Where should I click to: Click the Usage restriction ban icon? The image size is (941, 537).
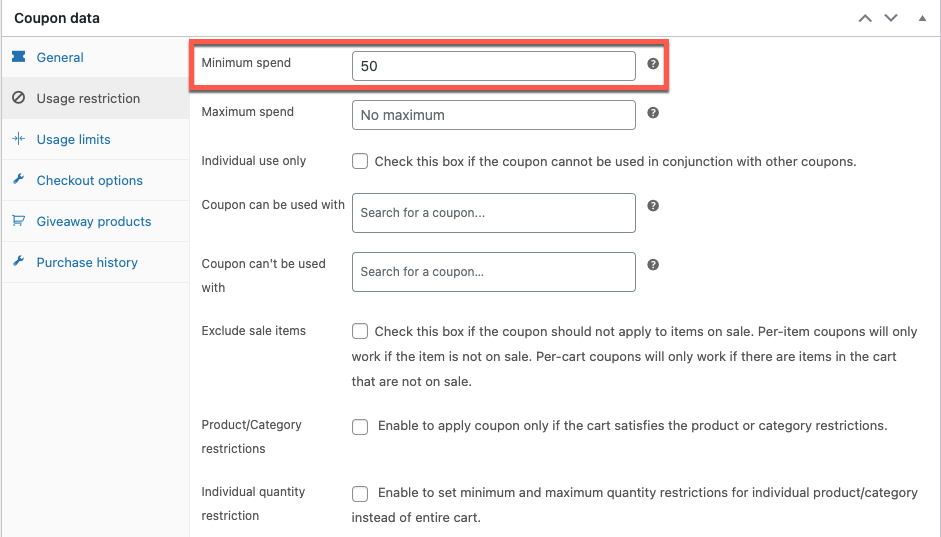click(19, 98)
